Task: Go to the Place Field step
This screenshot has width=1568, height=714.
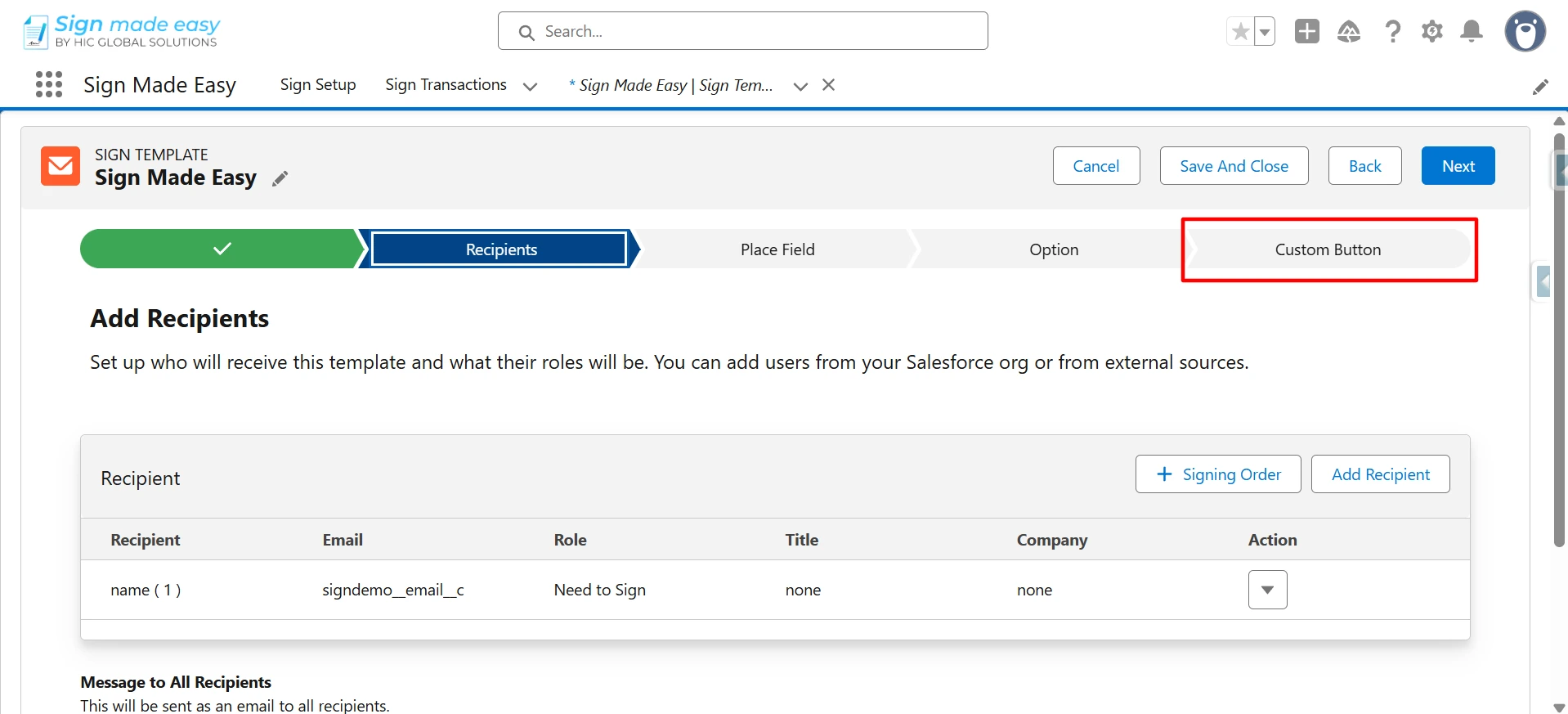Action: pyautogui.click(x=777, y=249)
